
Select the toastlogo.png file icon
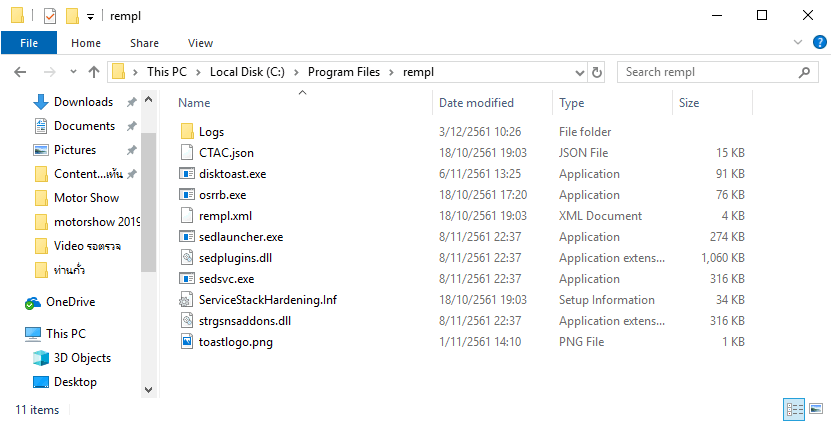point(187,342)
